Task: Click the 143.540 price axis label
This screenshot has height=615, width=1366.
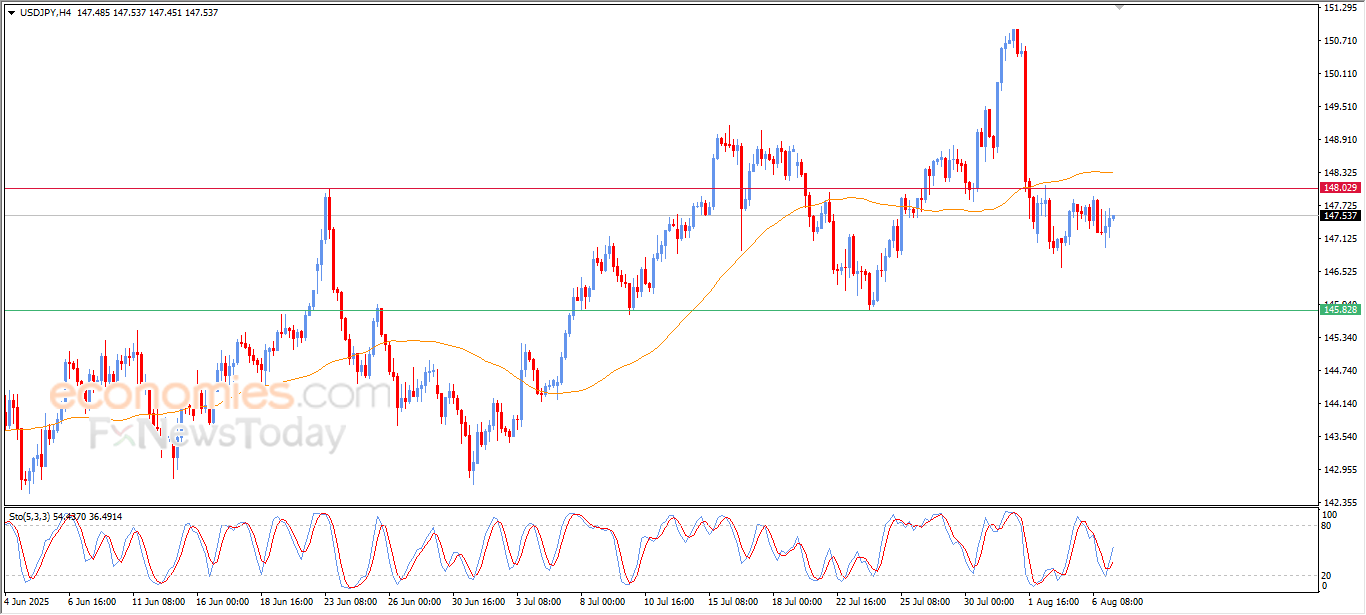Action: coord(1340,437)
